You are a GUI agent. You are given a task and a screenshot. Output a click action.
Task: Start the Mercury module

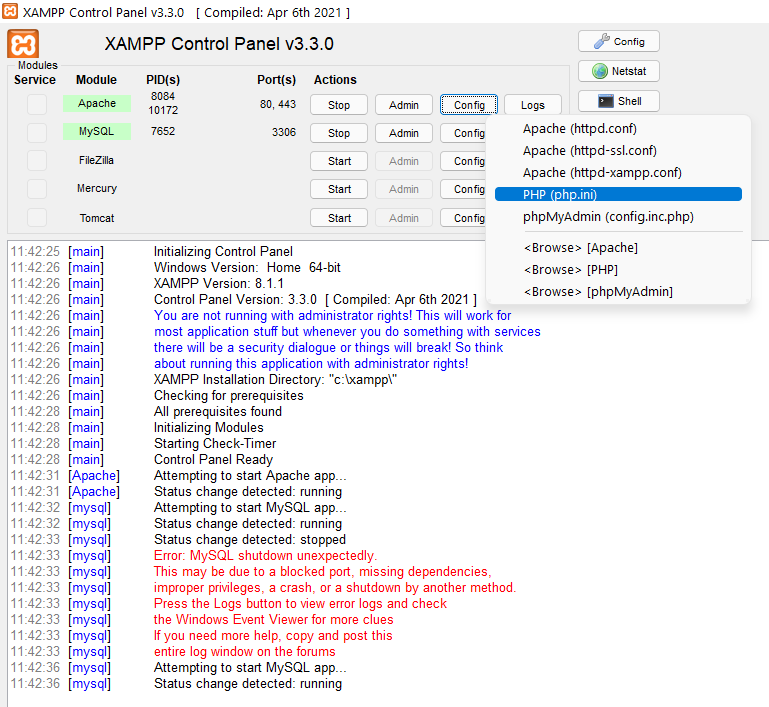click(x=338, y=189)
